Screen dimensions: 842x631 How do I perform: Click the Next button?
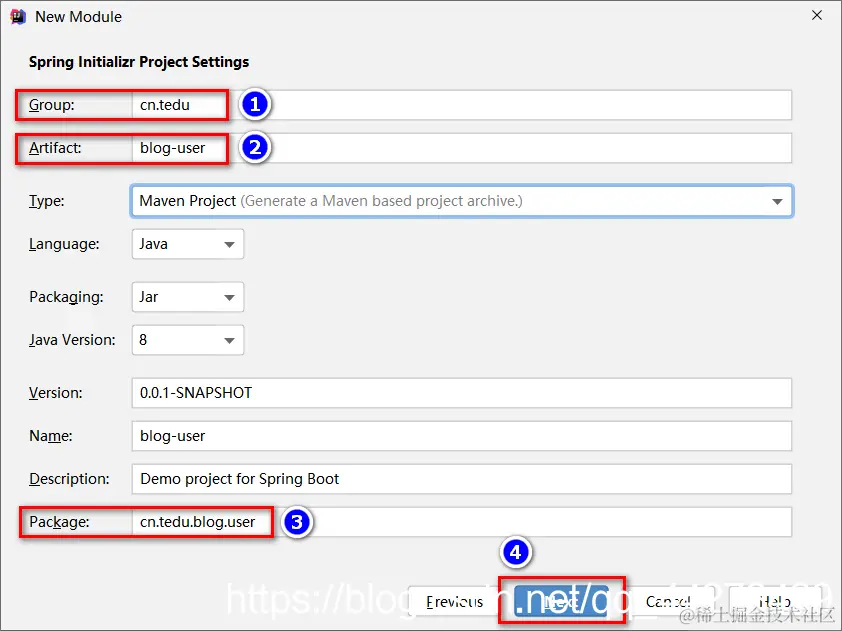coord(561,601)
